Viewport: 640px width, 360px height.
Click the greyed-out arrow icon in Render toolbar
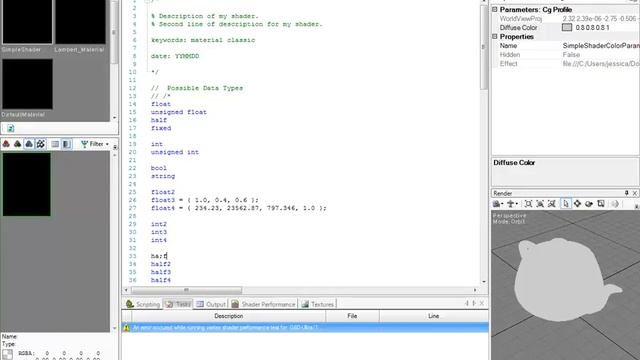pyautogui.click(x=615, y=204)
